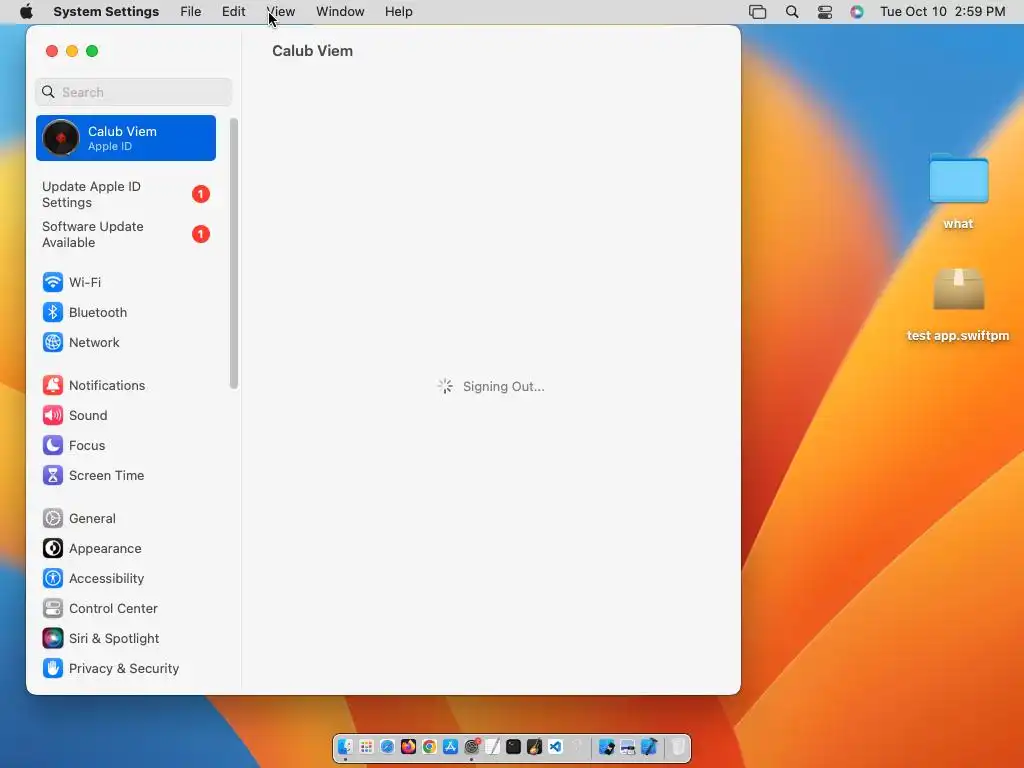
Task: Open the Appearance icon in sidebar
Action: click(x=53, y=549)
